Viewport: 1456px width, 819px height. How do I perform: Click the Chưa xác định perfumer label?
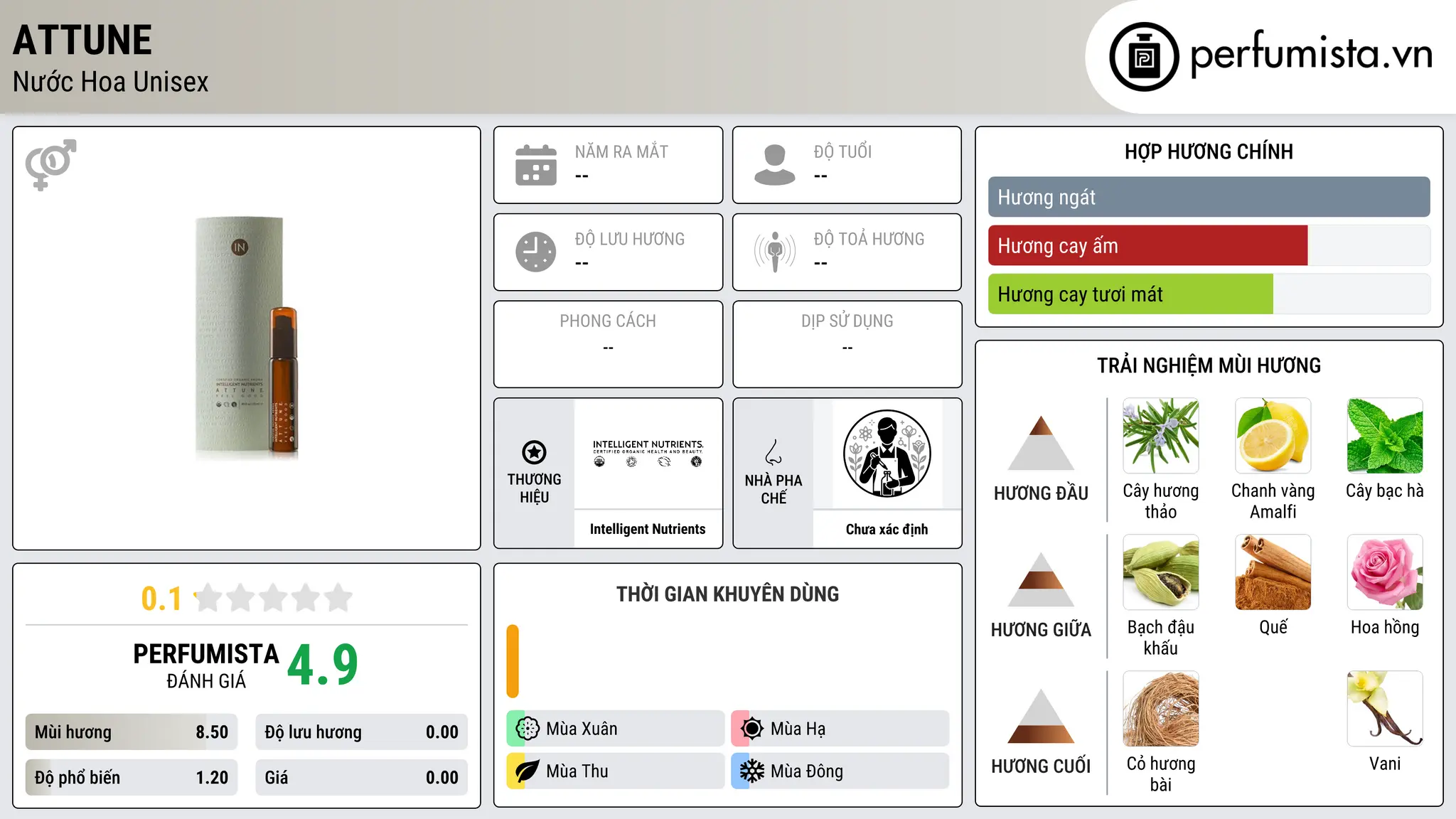point(887,529)
